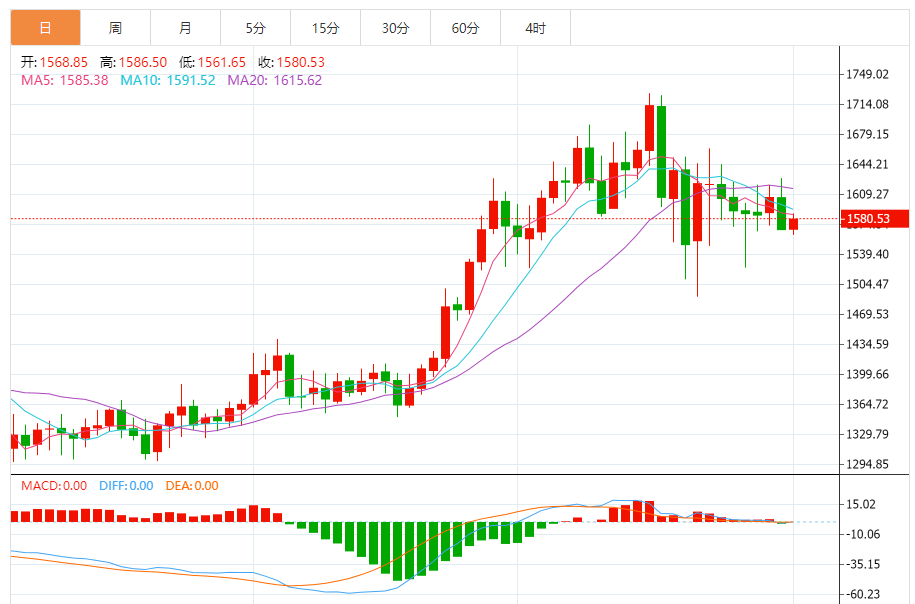Click the 1329.79 price axis label
Screen dimensions: 915x604
tap(868, 434)
